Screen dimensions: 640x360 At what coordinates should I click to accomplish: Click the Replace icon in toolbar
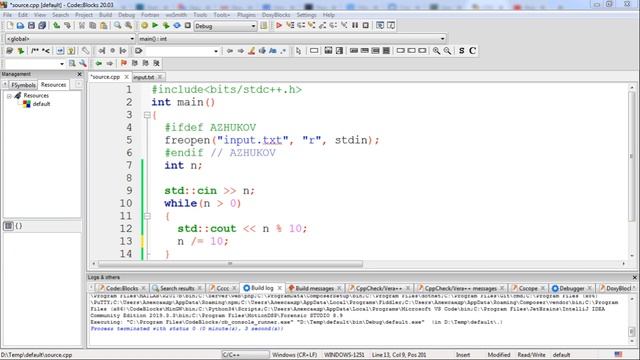(129, 26)
